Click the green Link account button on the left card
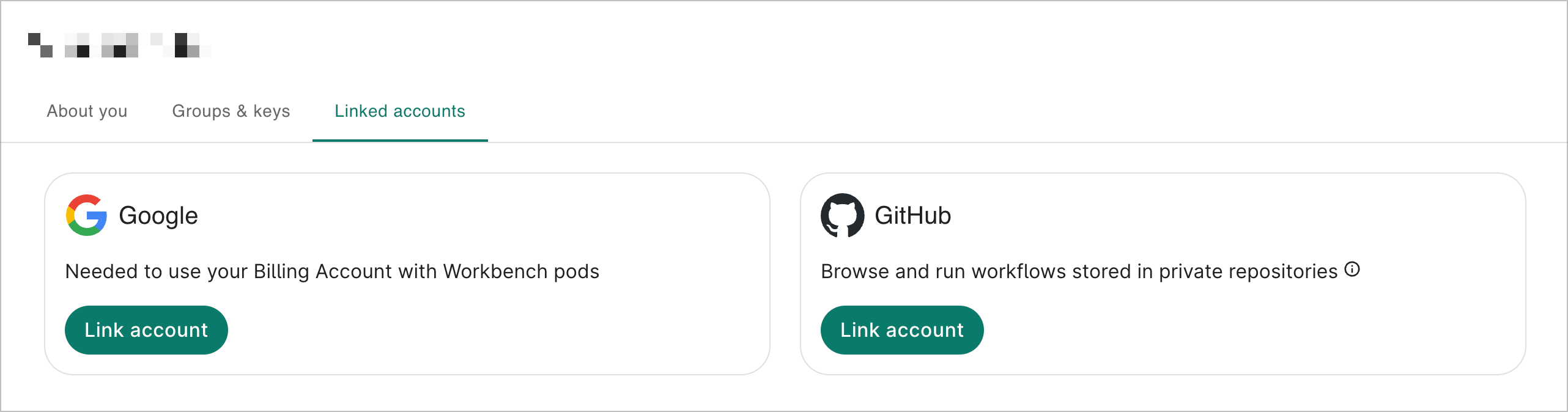The image size is (1568, 412). 146,329
